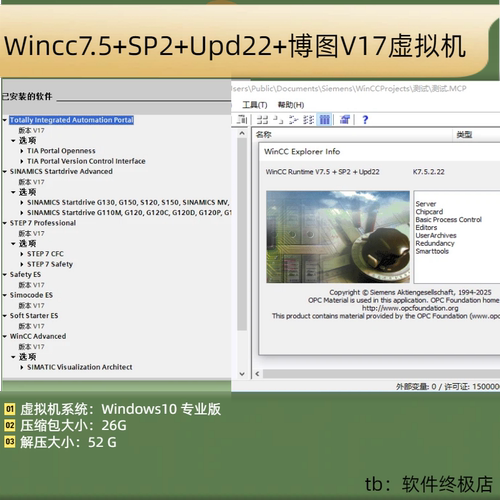The image size is (500, 500).
Task: Click the vertical scrollbar up arrow
Action: pos(242,133)
